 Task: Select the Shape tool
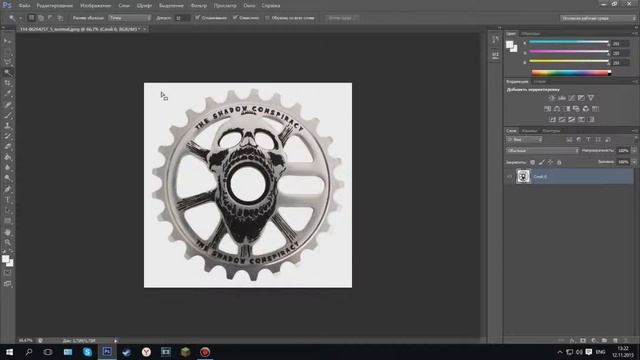(7, 221)
